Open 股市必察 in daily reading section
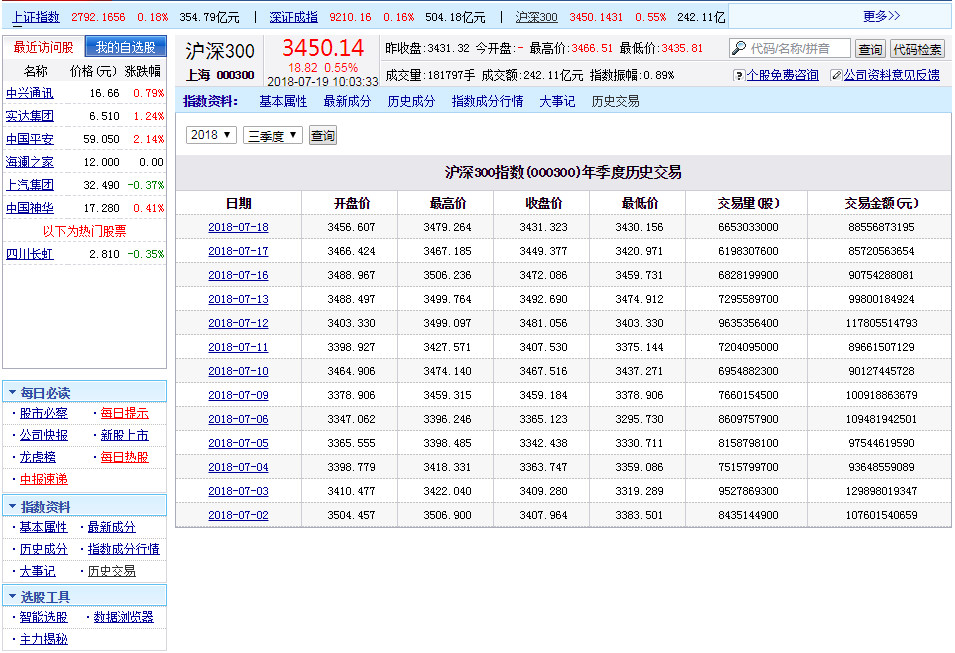 pyautogui.click(x=43, y=413)
